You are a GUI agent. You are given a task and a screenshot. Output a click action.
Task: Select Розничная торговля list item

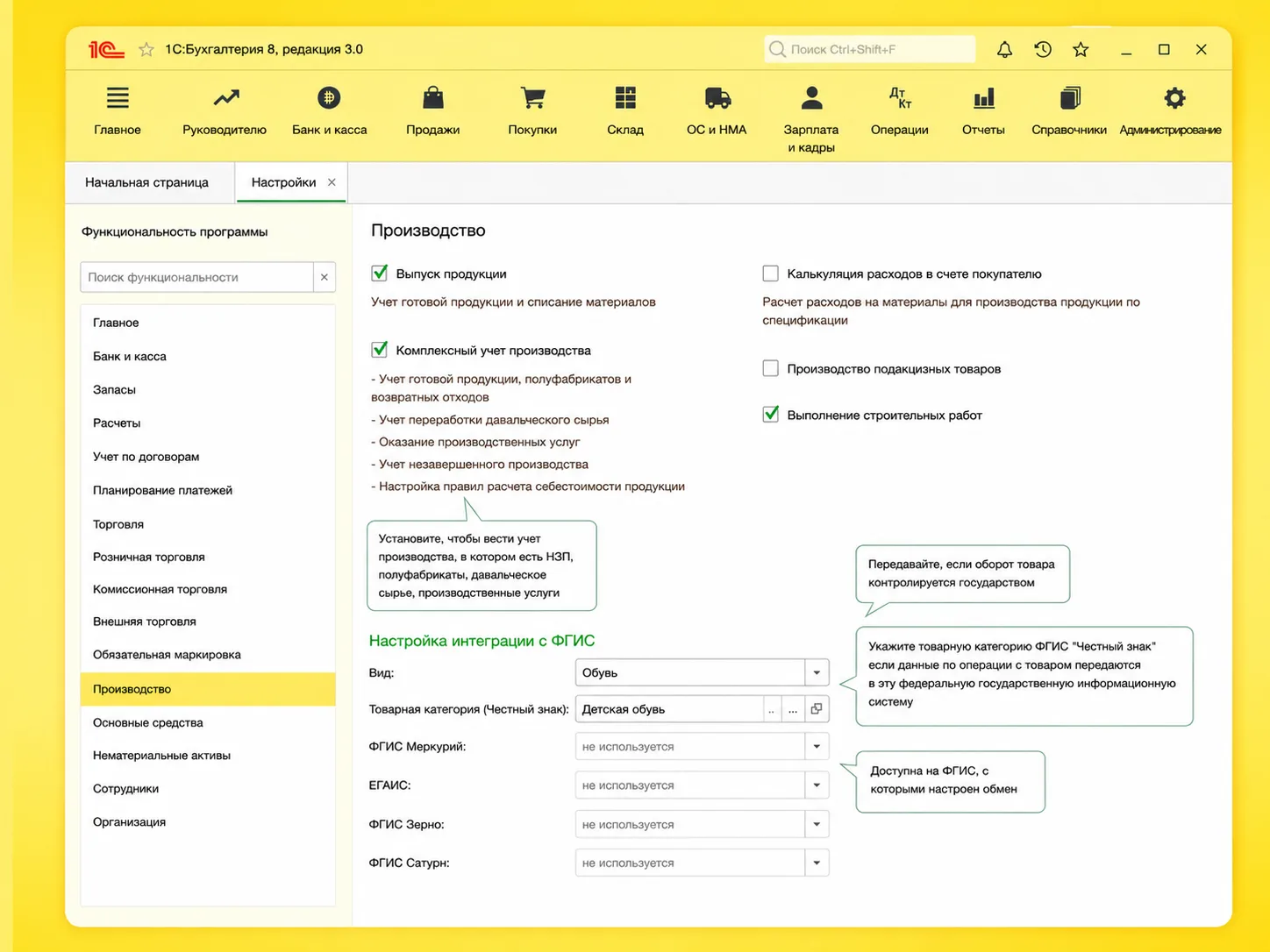pos(208,557)
